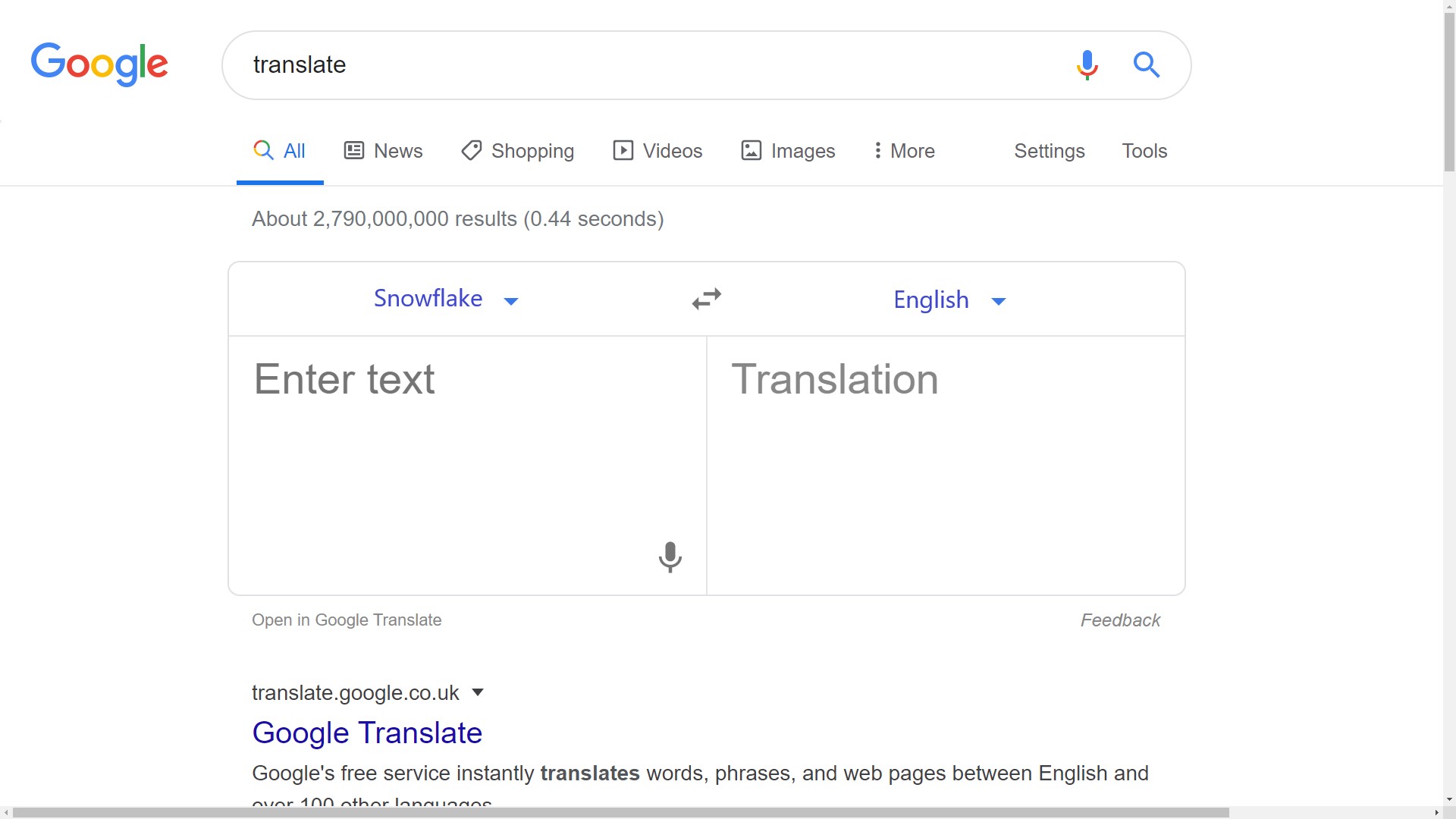
Task: Click the Shopping tag icon
Action: (471, 150)
